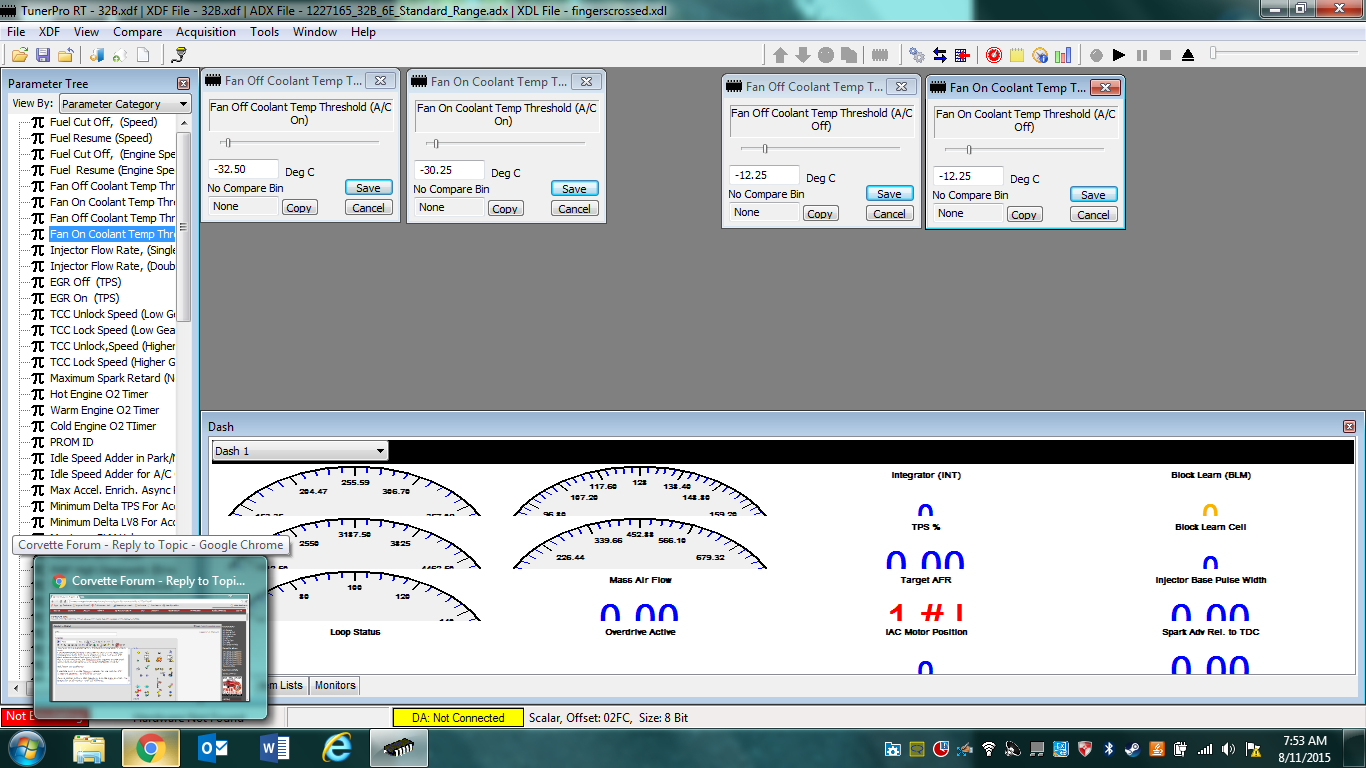This screenshot has width=1366, height=768.
Task: Click the emulation cable connector toolbar icon
Action: tap(881, 55)
